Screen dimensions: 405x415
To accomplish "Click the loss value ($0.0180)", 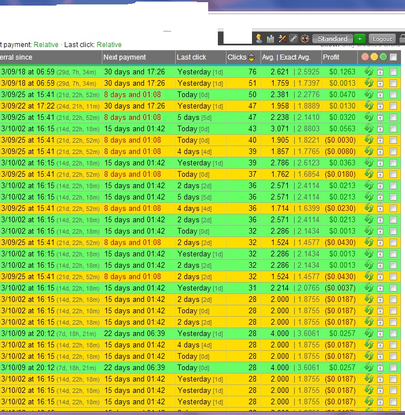I will pos(340,174).
